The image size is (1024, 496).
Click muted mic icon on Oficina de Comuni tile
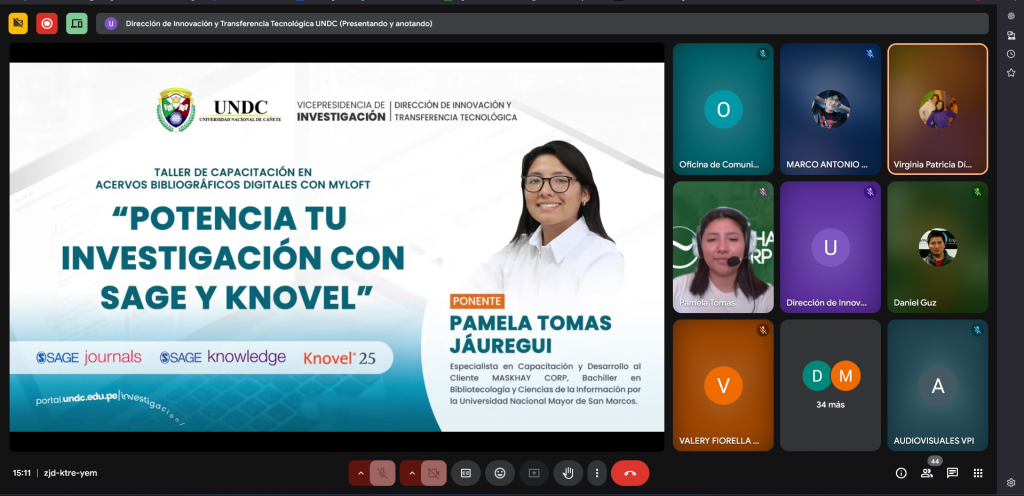(x=763, y=54)
